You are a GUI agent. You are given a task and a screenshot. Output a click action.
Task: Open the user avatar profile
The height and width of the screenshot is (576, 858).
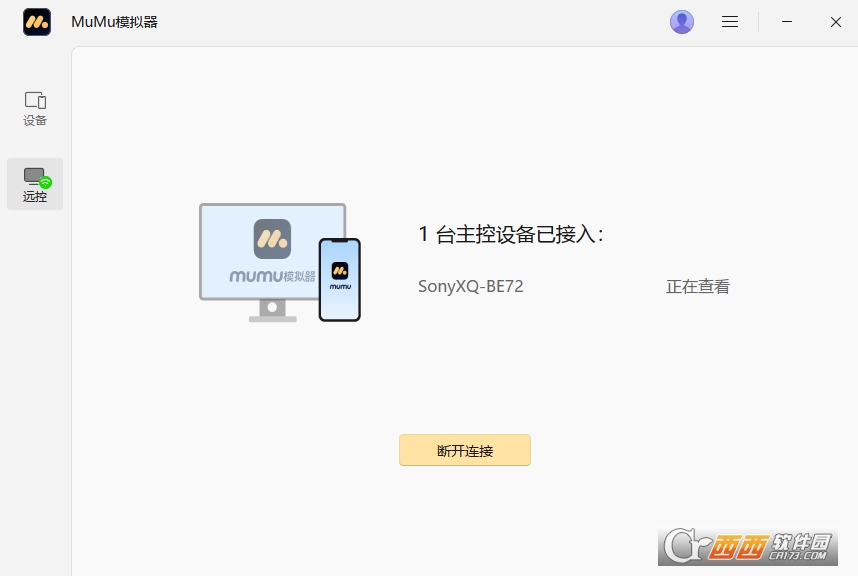[682, 22]
